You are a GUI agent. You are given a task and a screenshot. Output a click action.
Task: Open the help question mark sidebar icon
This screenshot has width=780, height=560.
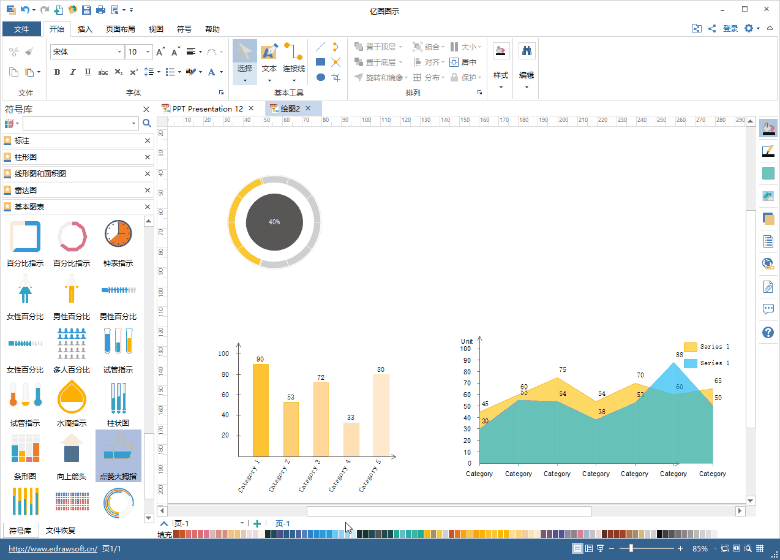click(x=768, y=332)
